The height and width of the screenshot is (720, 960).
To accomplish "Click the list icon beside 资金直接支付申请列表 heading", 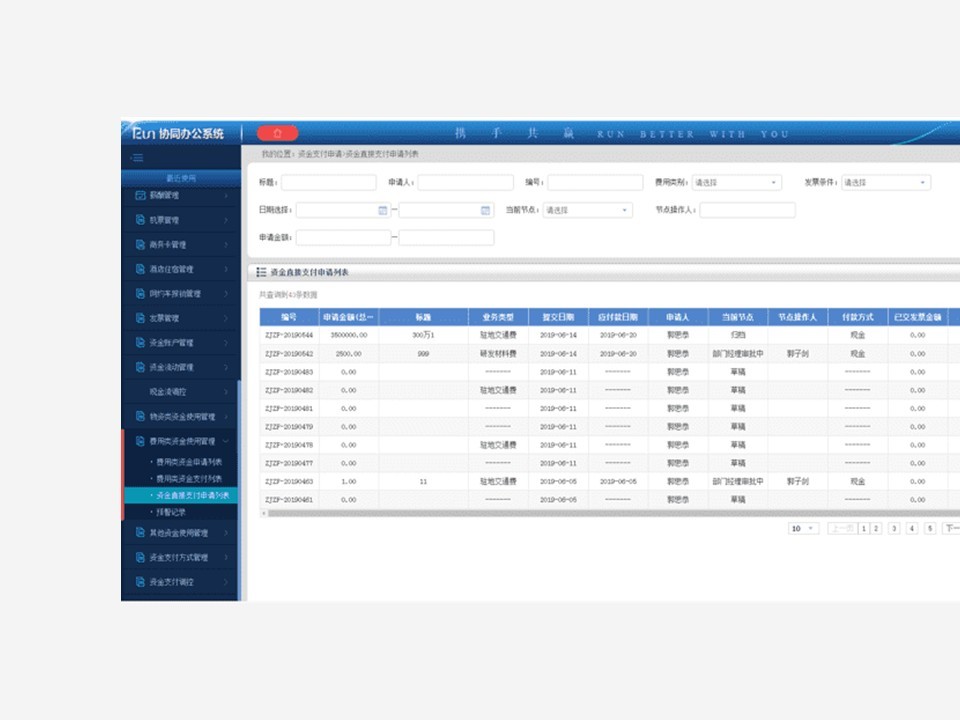I will pyautogui.click(x=261, y=272).
